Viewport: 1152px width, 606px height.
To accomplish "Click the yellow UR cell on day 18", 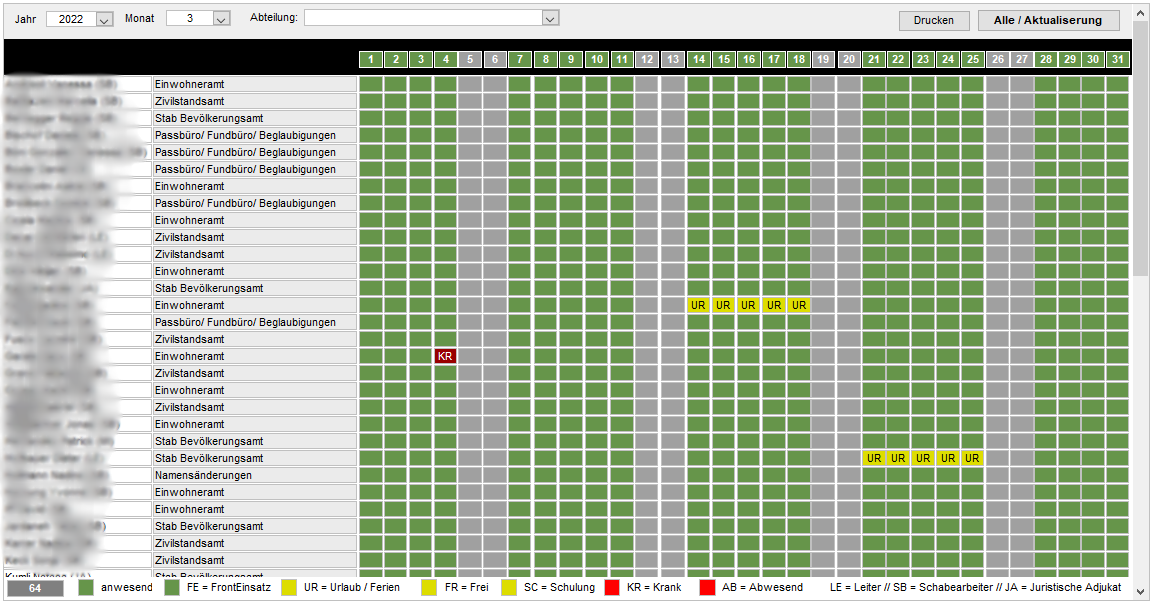I will point(798,305).
